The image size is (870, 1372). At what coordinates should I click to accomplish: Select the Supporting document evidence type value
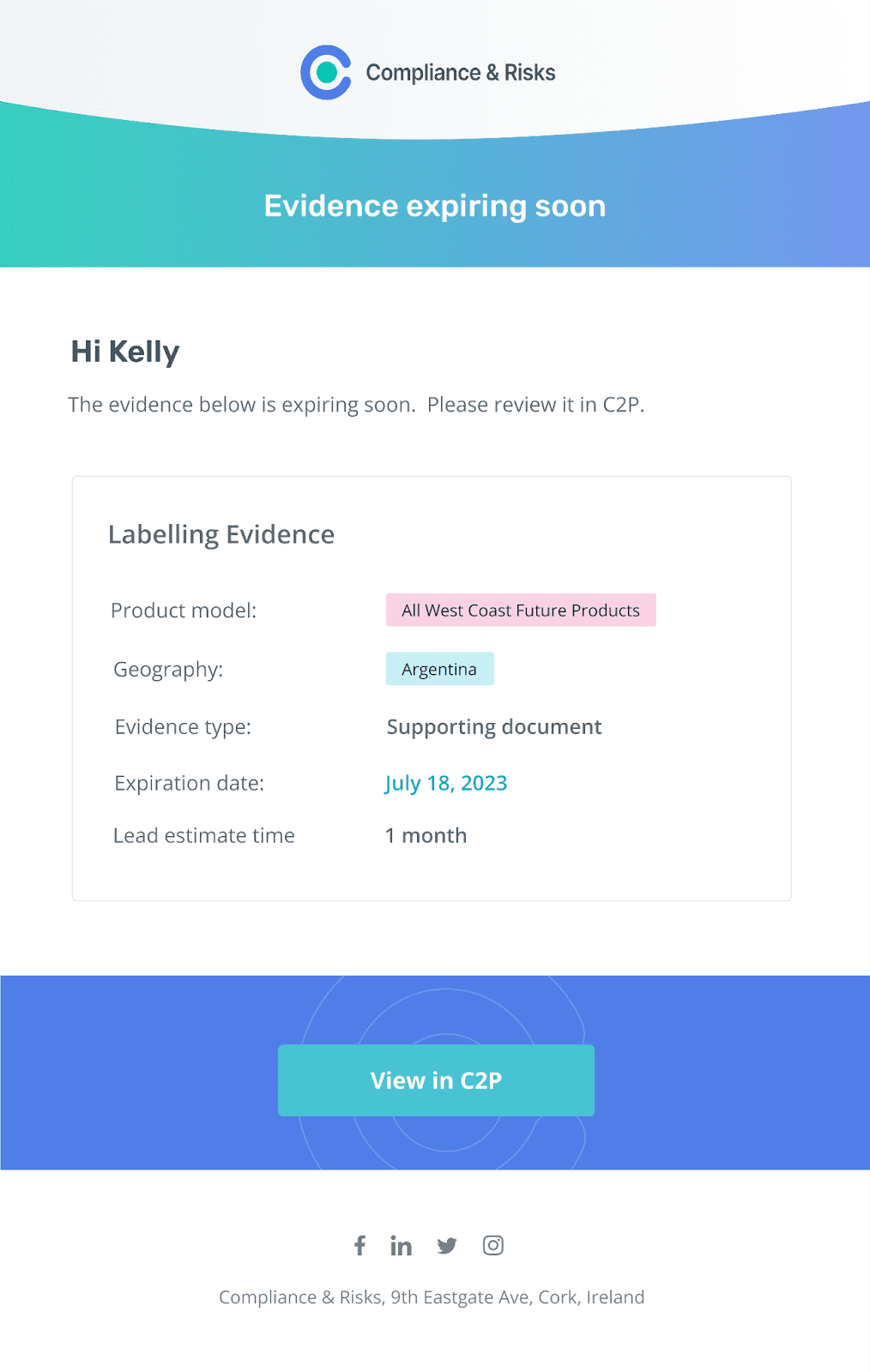[494, 726]
